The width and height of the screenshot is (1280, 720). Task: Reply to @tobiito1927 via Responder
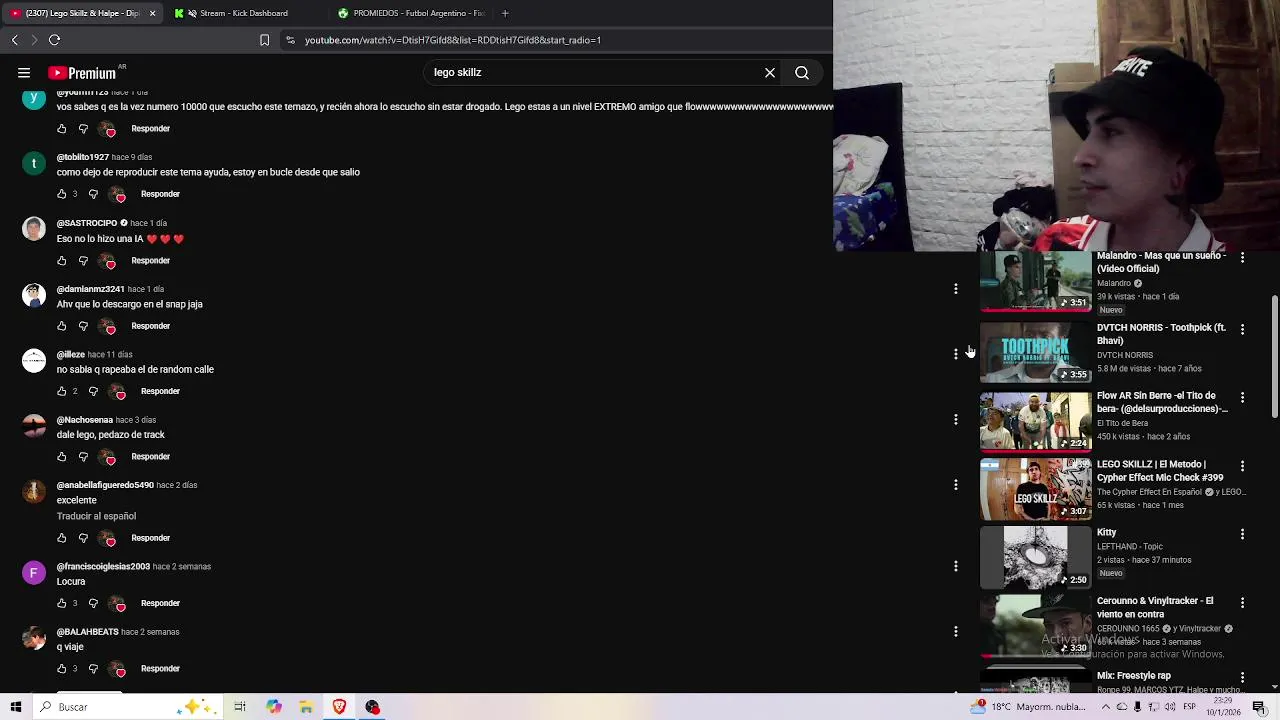(160, 194)
